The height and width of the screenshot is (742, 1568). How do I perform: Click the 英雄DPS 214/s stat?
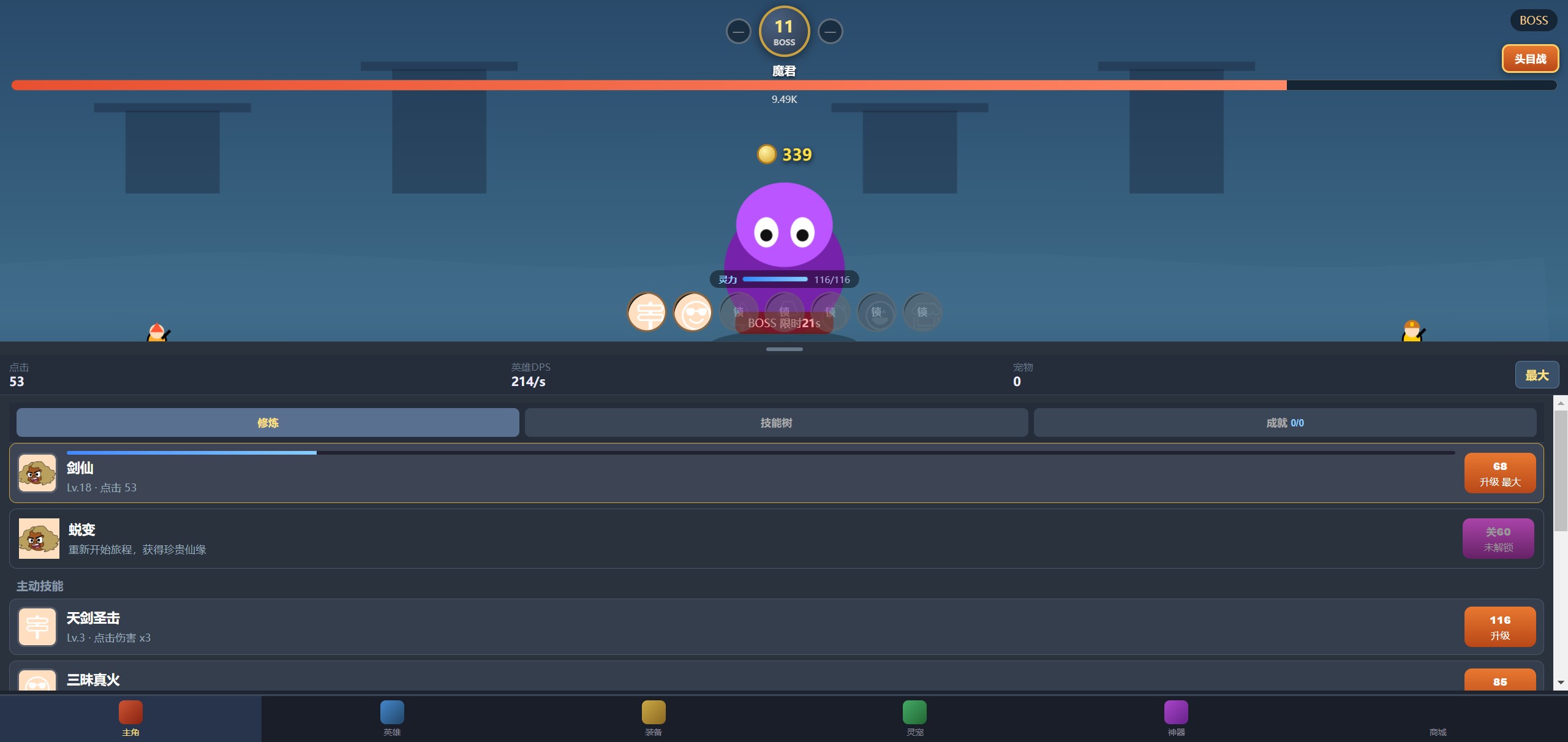[x=530, y=375]
